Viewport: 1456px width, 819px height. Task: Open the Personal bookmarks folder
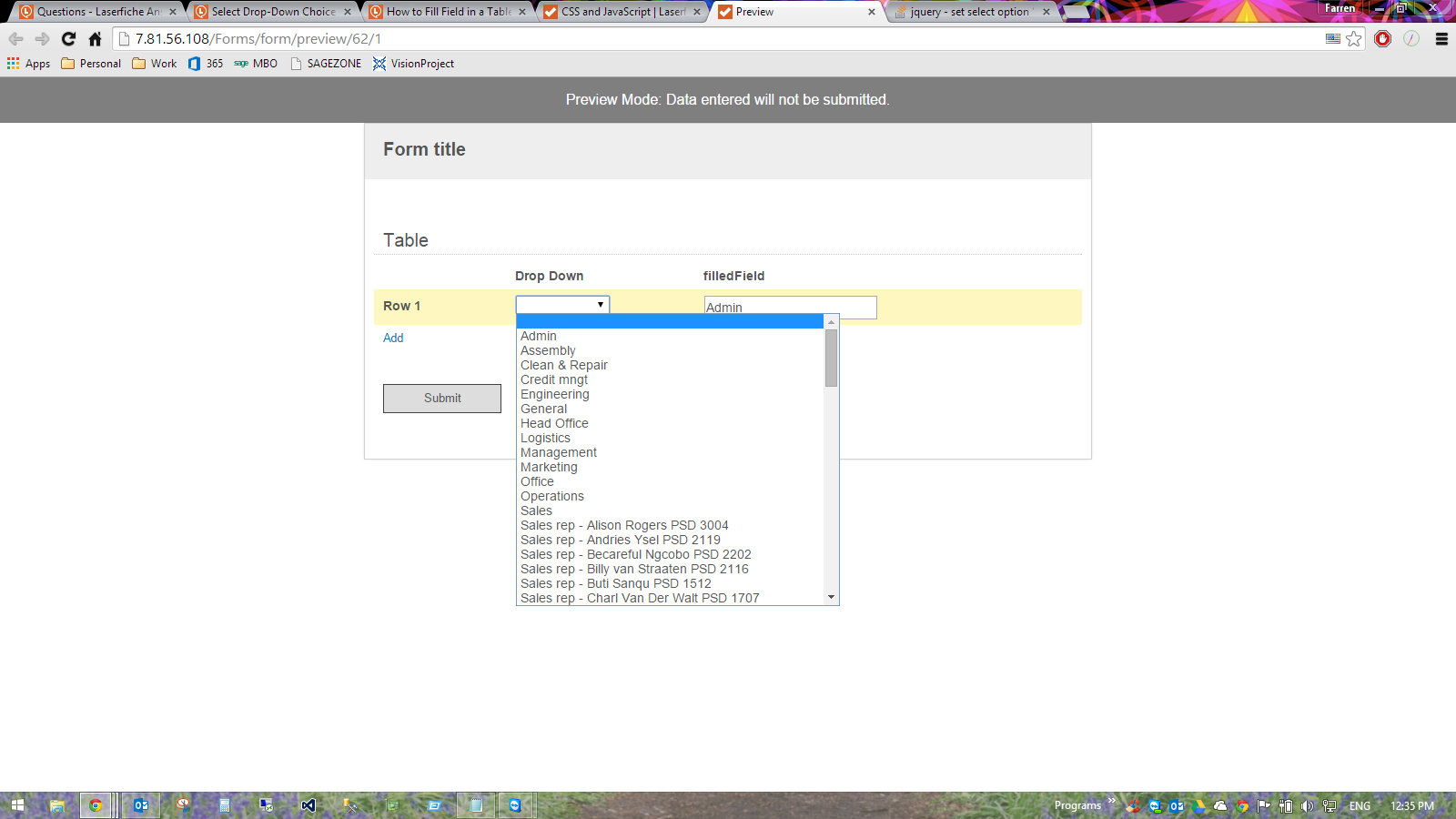[x=91, y=64]
